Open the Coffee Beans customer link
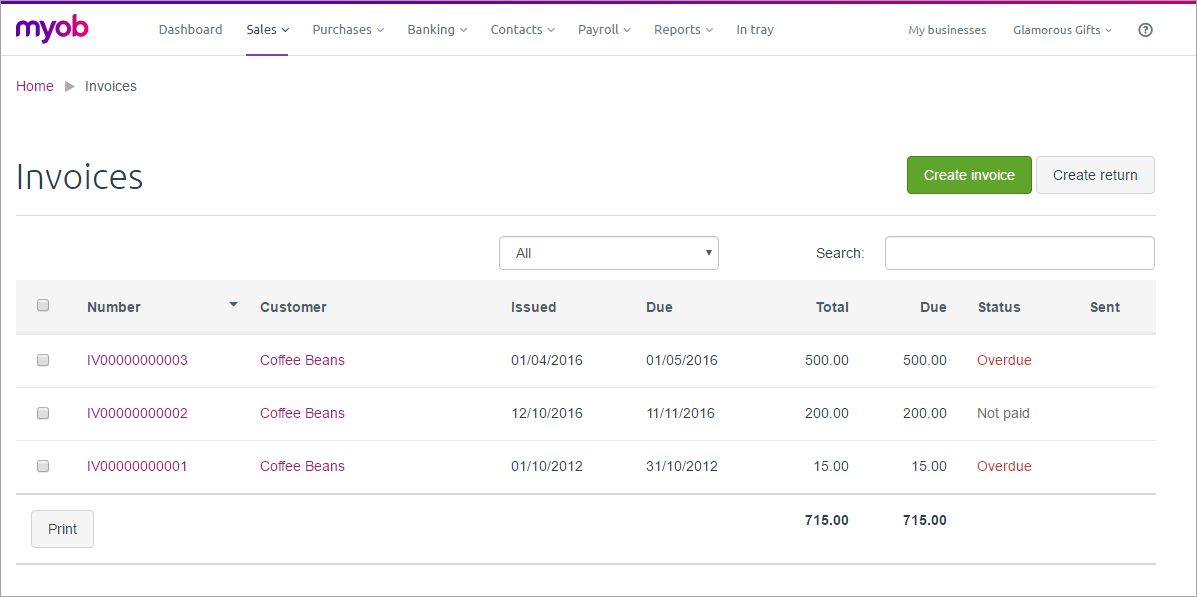The image size is (1197, 597). coord(302,360)
